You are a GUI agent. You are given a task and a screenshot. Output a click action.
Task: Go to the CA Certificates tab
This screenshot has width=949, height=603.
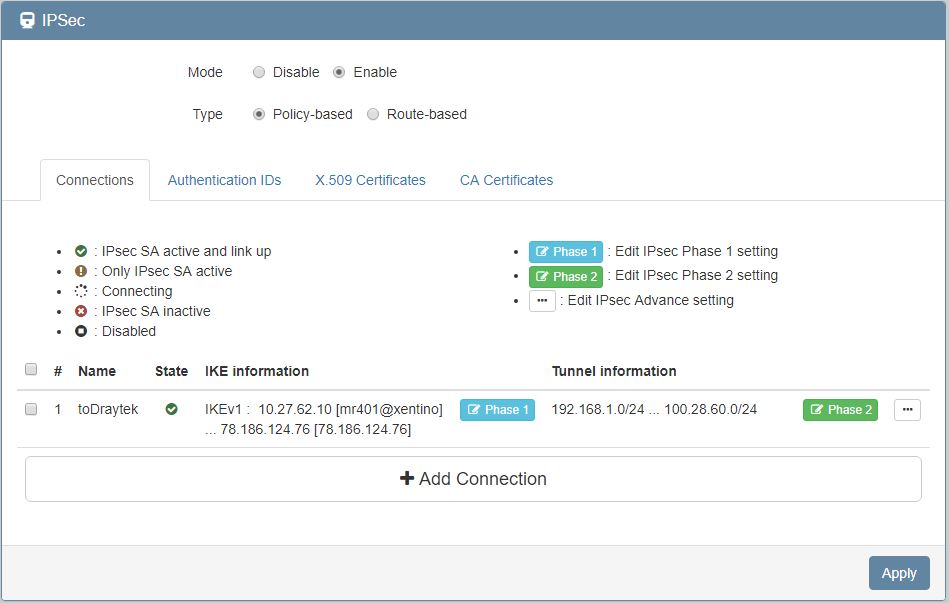click(x=506, y=180)
